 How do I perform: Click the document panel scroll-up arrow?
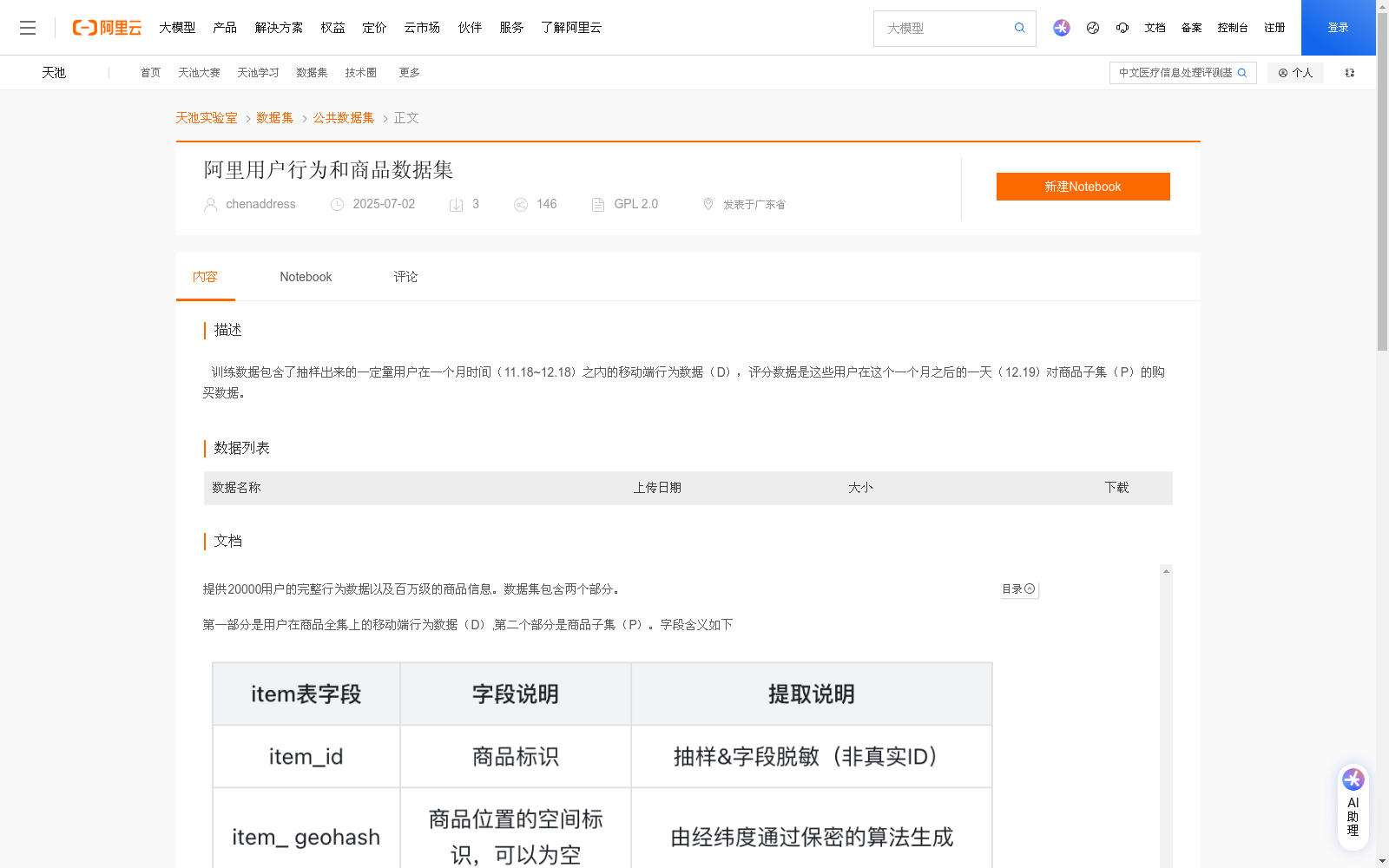(1166, 571)
